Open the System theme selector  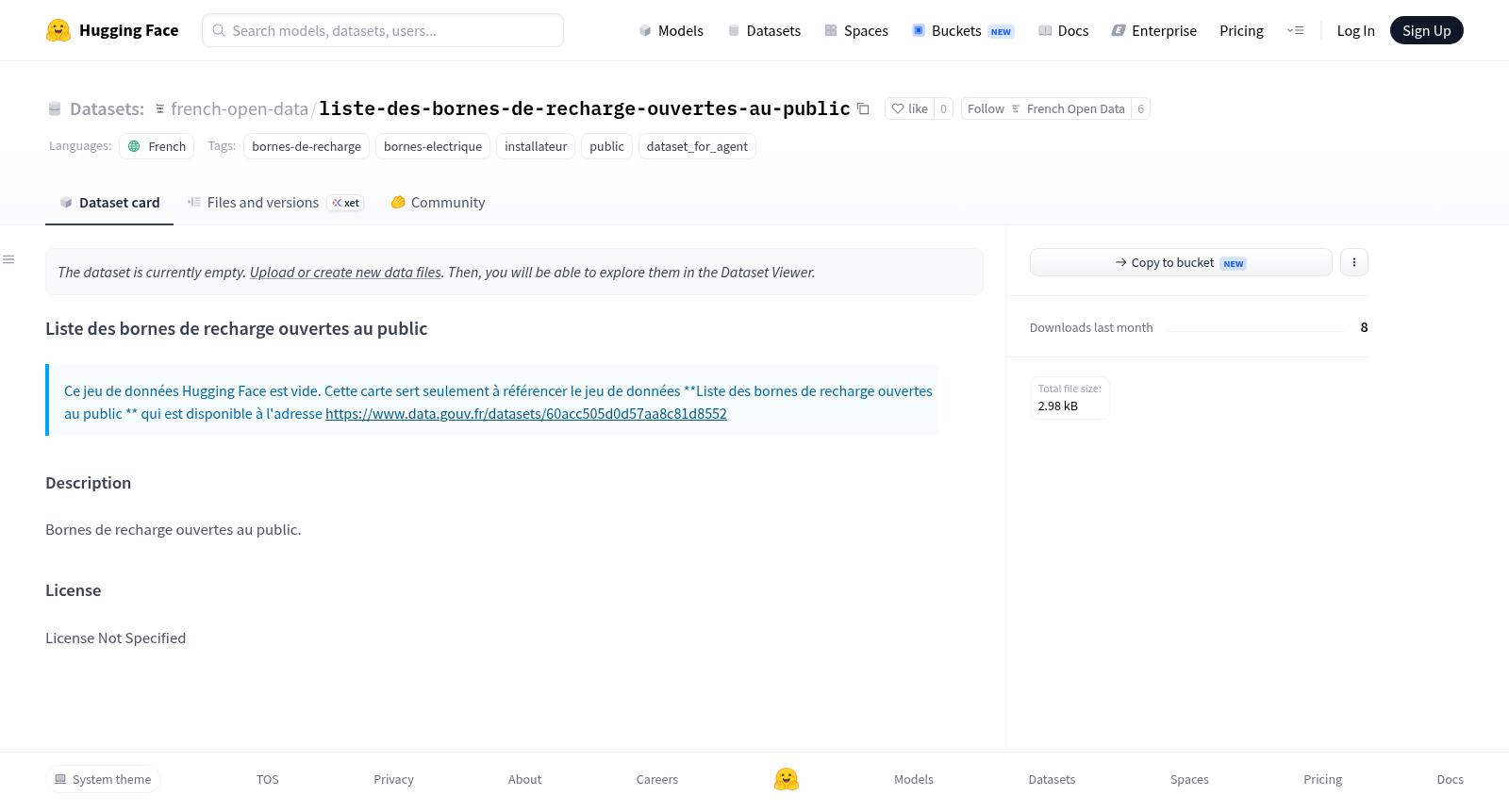click(103, 779)
